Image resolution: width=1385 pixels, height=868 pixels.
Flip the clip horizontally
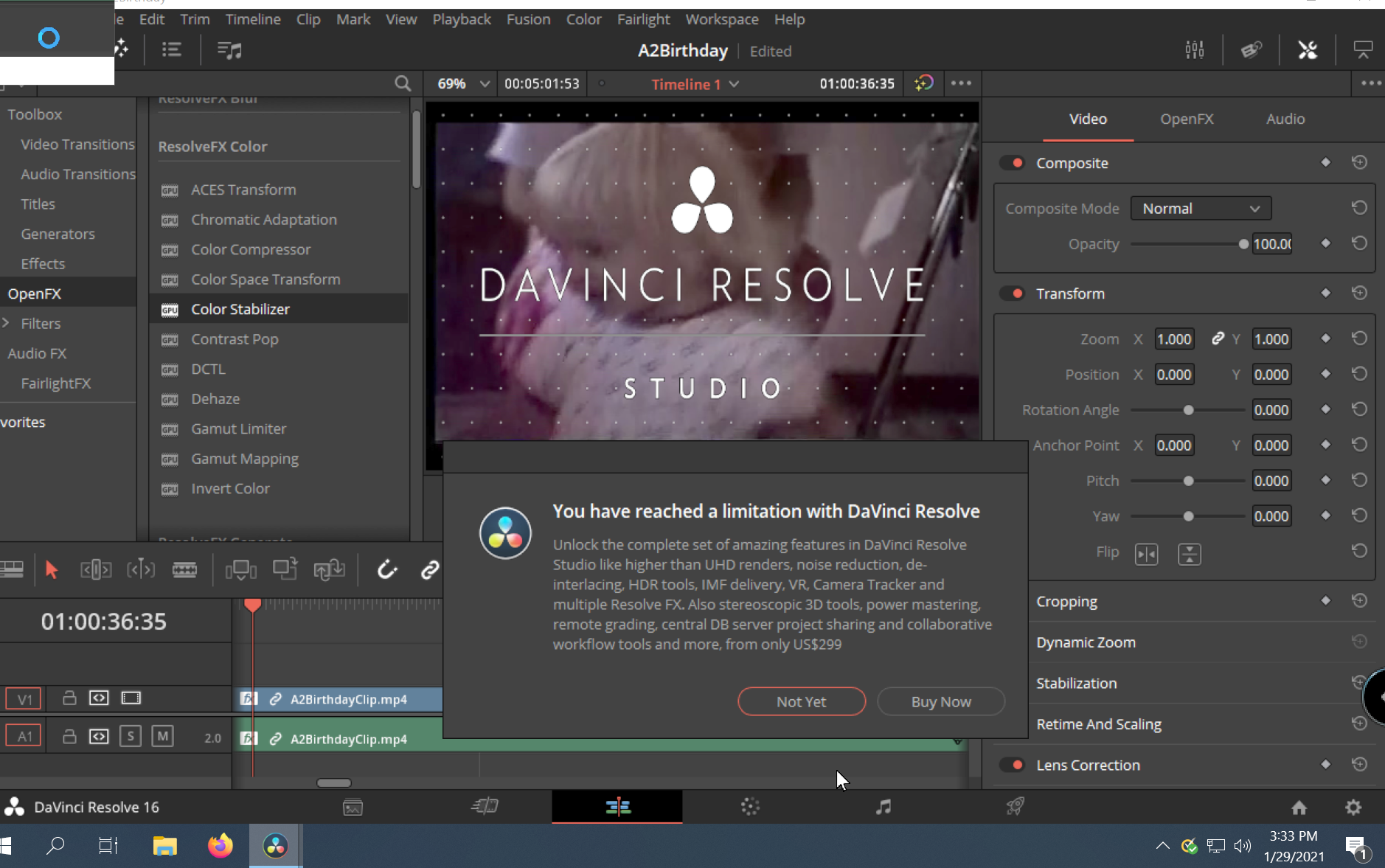coord(1147,554)
